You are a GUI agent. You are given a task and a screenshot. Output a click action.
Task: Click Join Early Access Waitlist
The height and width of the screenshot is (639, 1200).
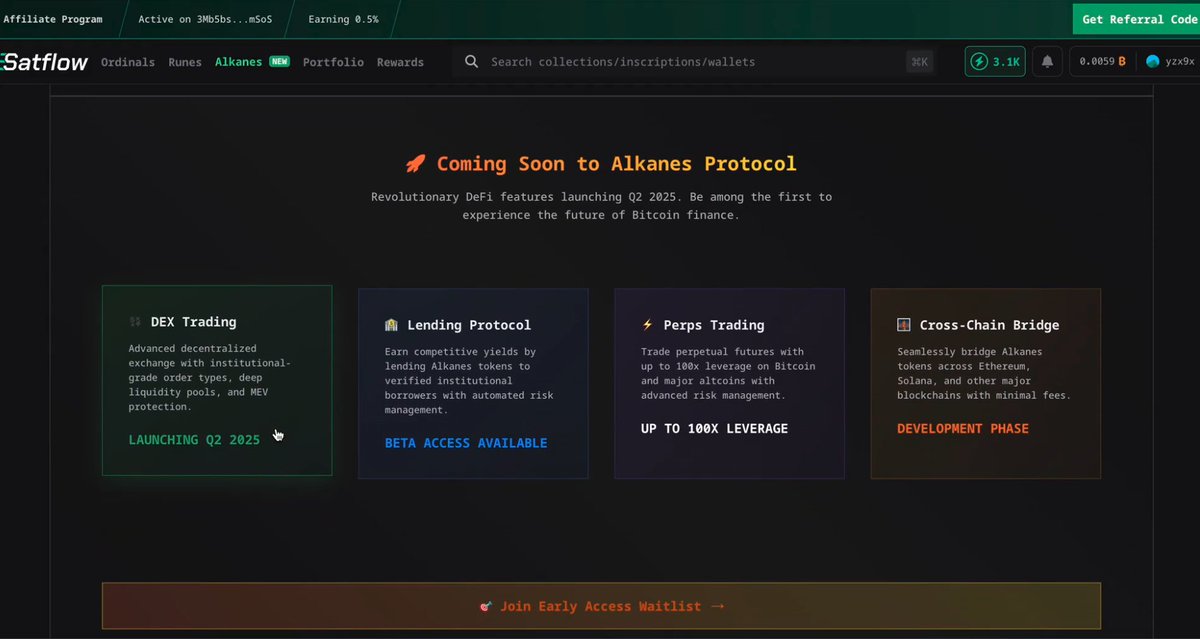(601, 606)
